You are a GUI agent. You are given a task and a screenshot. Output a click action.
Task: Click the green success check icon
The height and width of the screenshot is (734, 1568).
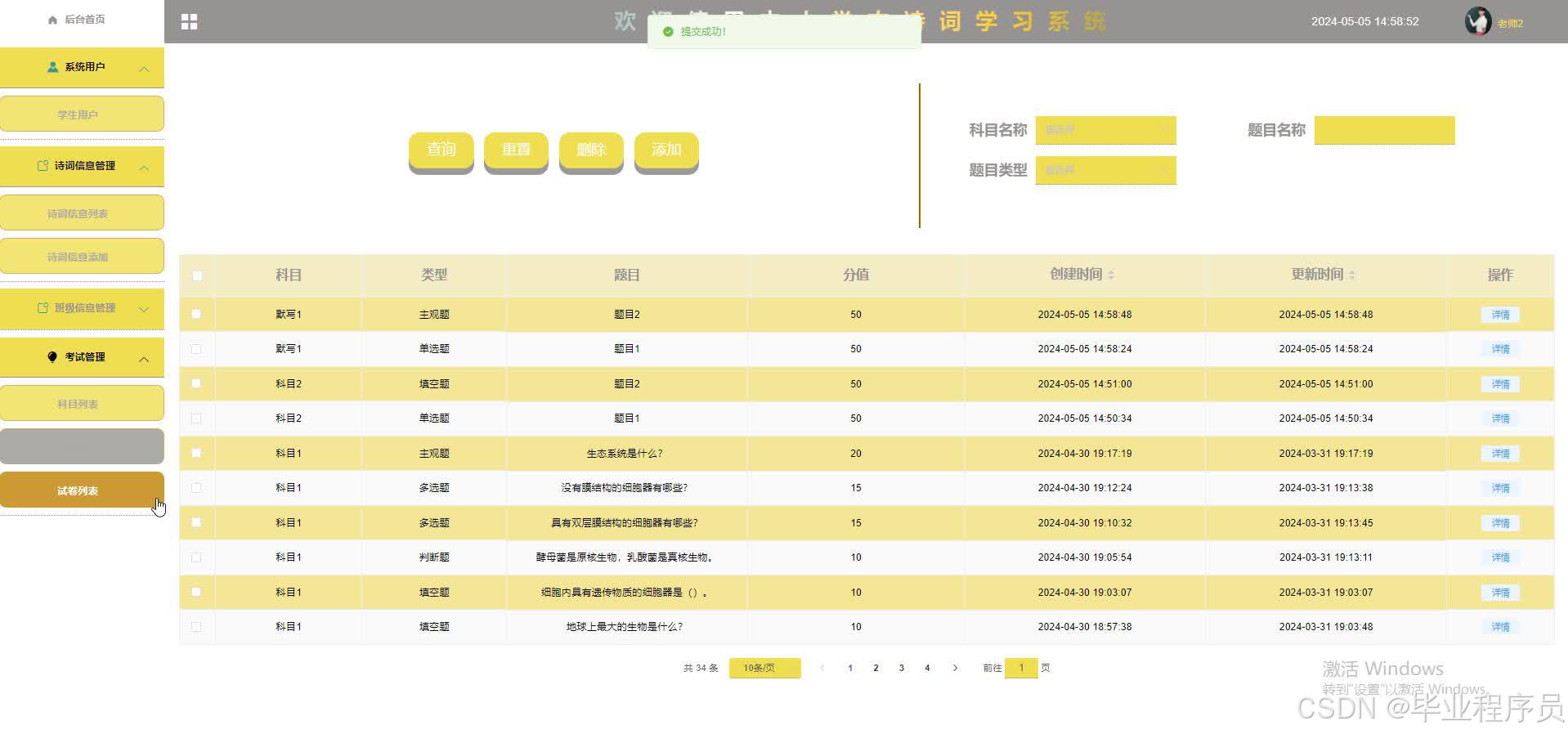[668, 32]
